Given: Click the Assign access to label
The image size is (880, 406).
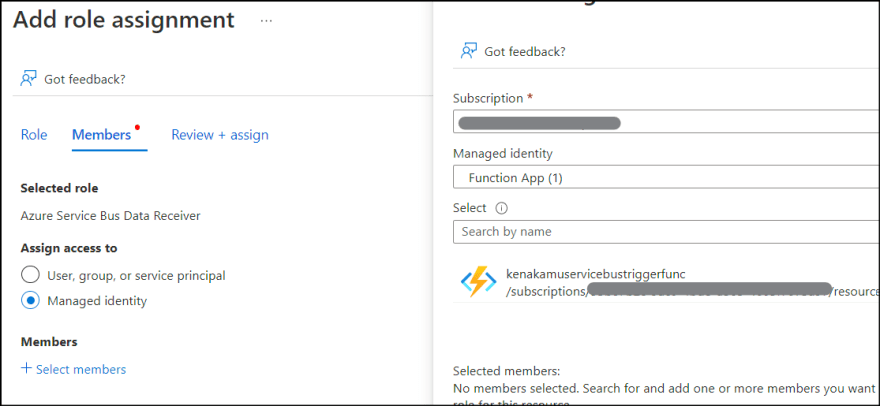Looking at the screenshot, I should click(x=69, y=248).
